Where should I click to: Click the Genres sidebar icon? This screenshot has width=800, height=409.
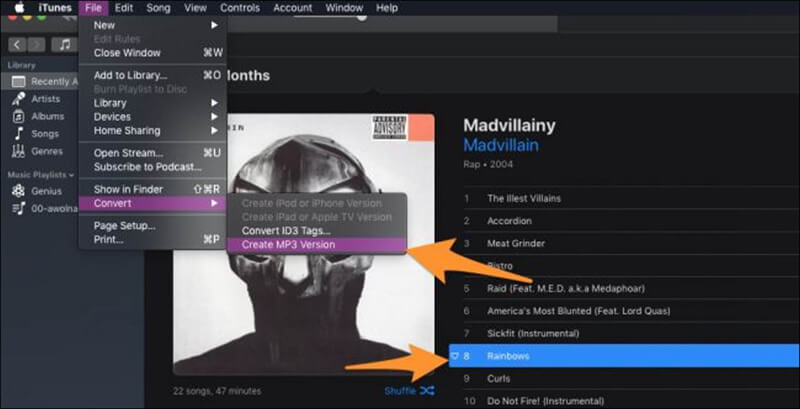click(x=18, y=151)
